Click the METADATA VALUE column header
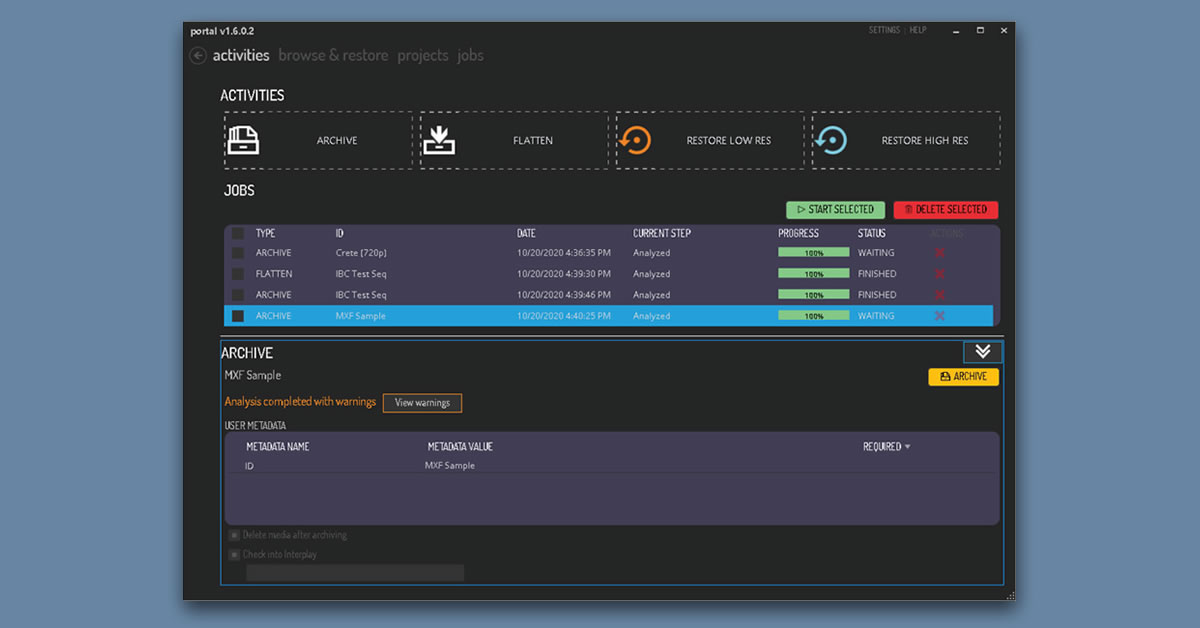 tap(460, 447)
